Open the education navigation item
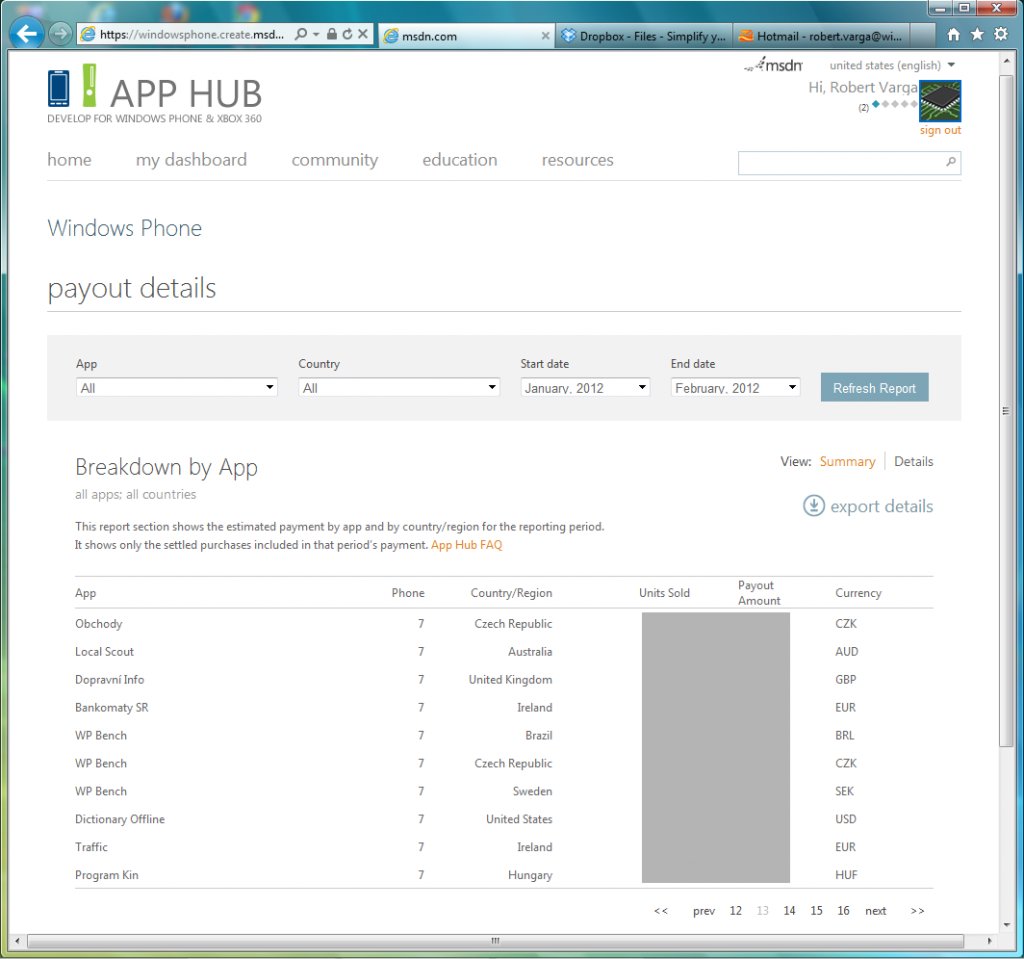Viewport: 1024px width, 959px height. point(460,160)
